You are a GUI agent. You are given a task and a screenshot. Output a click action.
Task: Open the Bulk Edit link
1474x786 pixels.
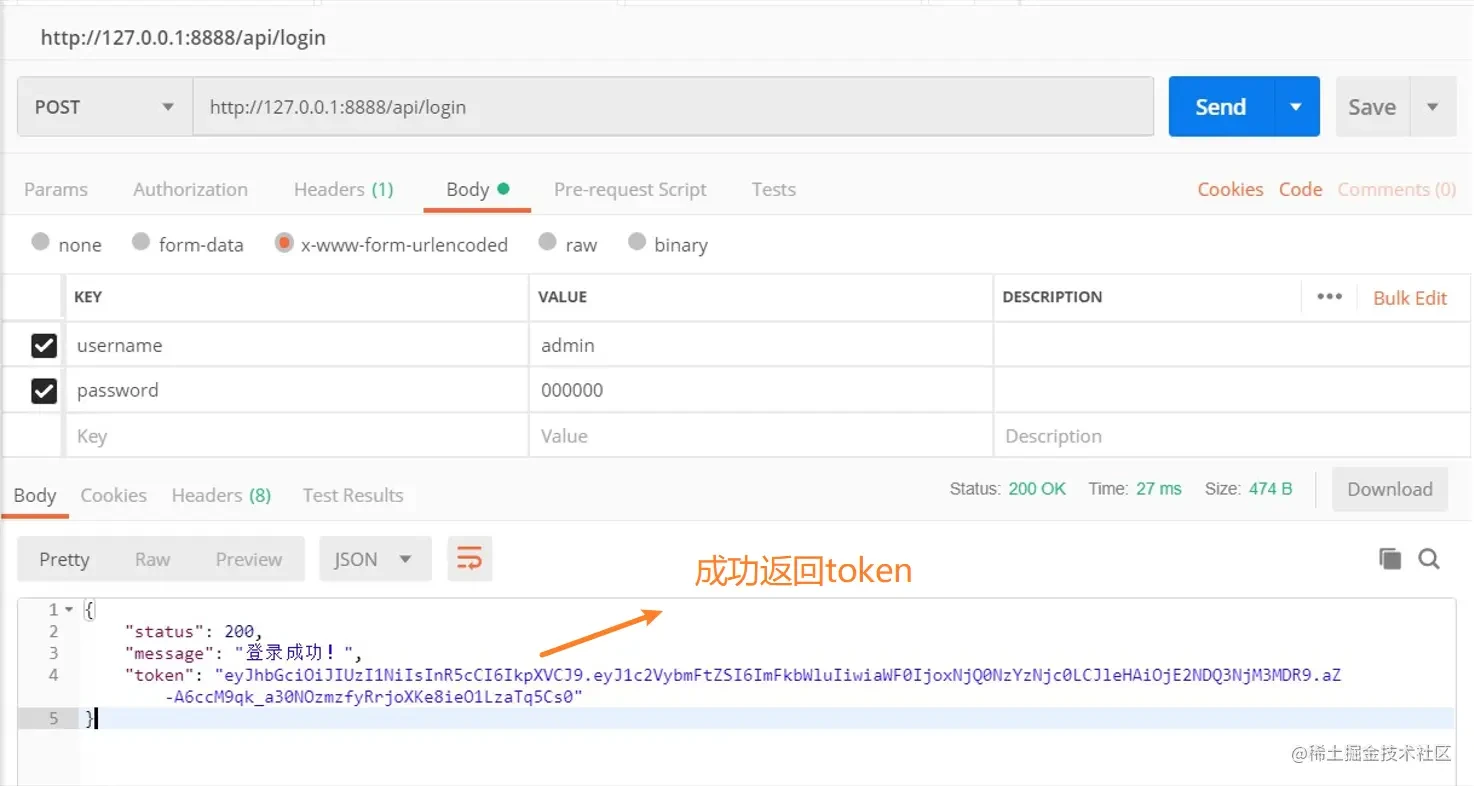(x=1410, y=298)
